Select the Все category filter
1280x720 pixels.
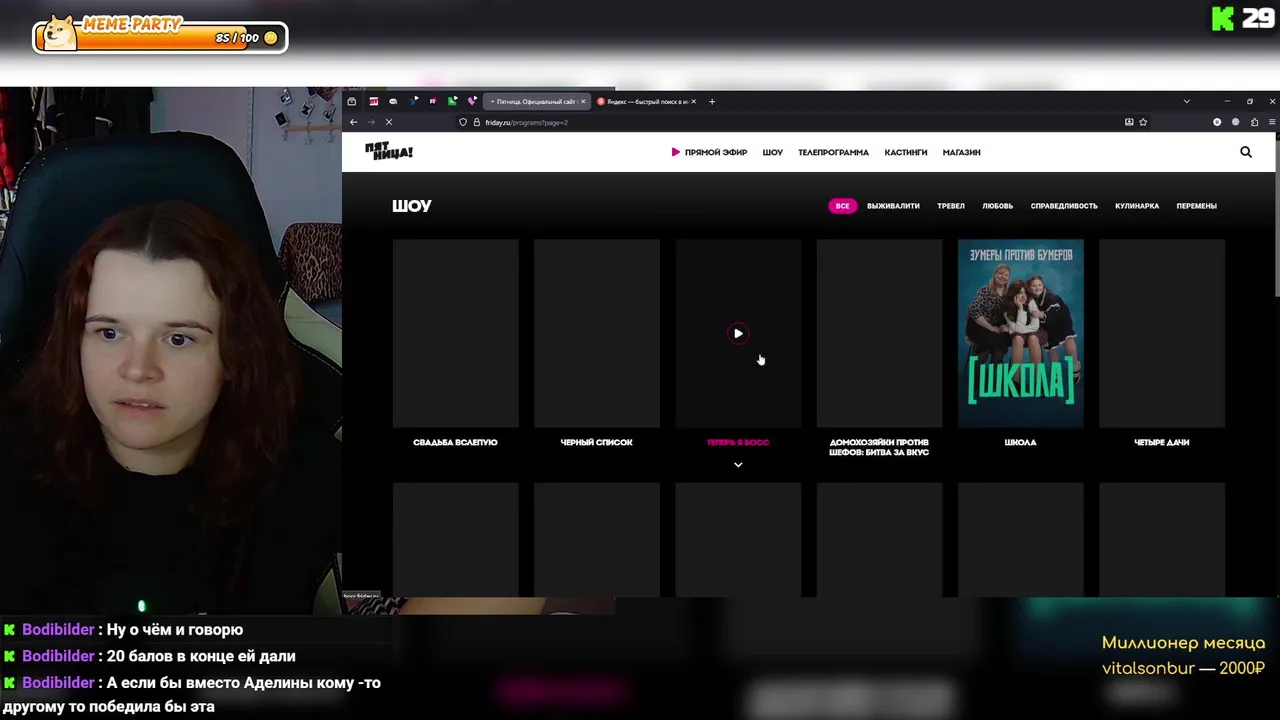pyautogui.click(x=842, y=206)
